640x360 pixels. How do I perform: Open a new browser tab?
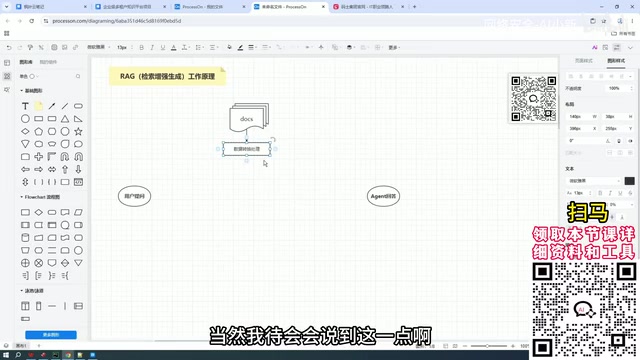(x=414, y=7)
